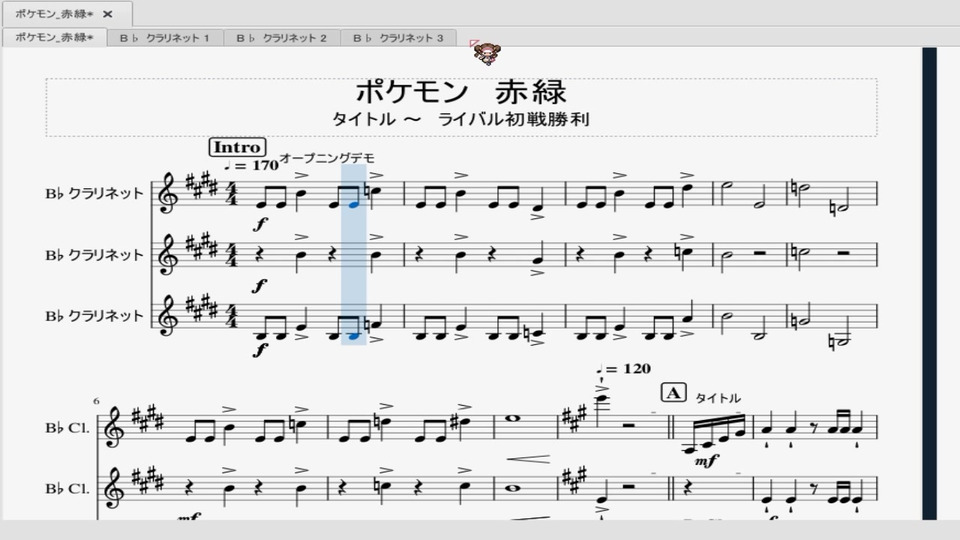This screenshot has width=960, height=540.
Task: Select the whole note in second system top staff
Action: pos(513,419)
